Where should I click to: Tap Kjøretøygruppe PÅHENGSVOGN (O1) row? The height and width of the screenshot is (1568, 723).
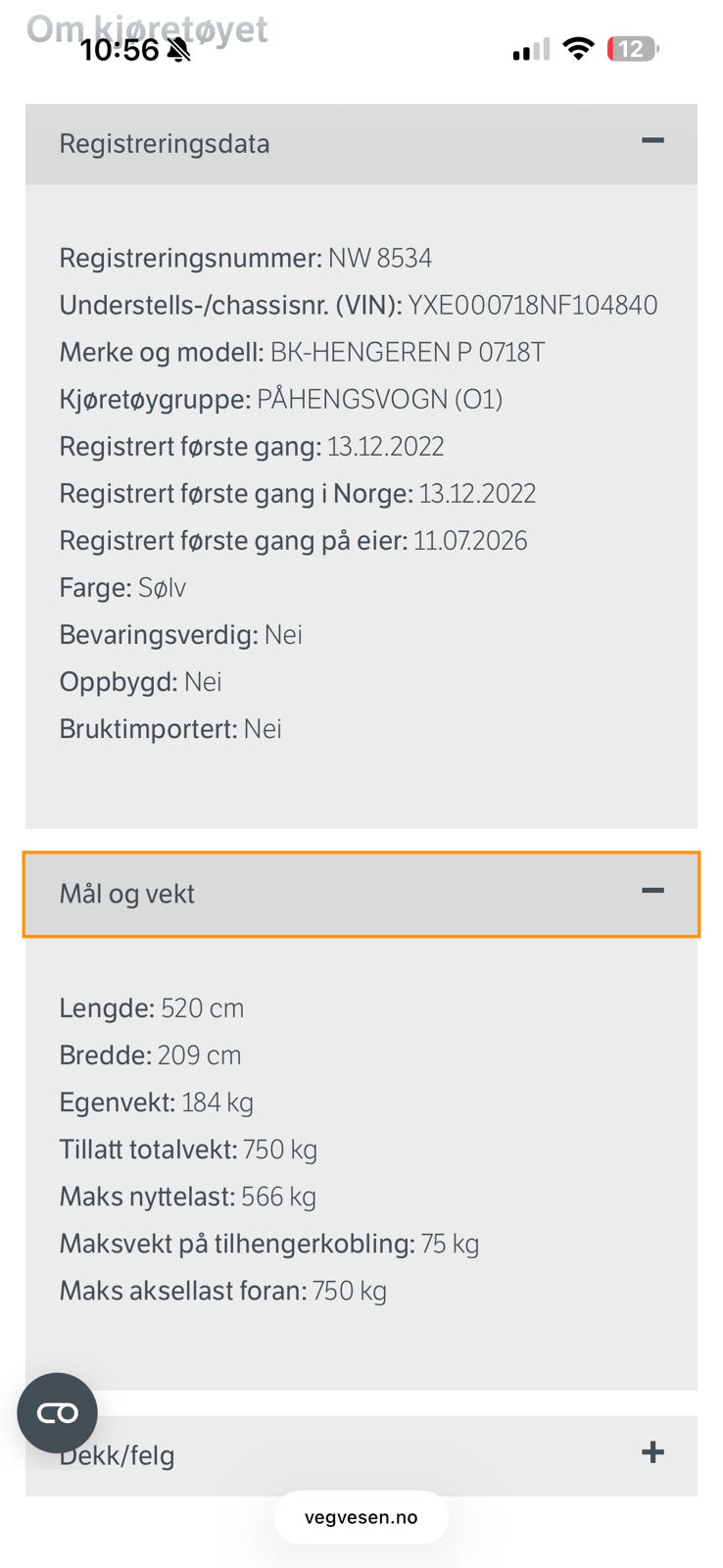tap(281, 400)
